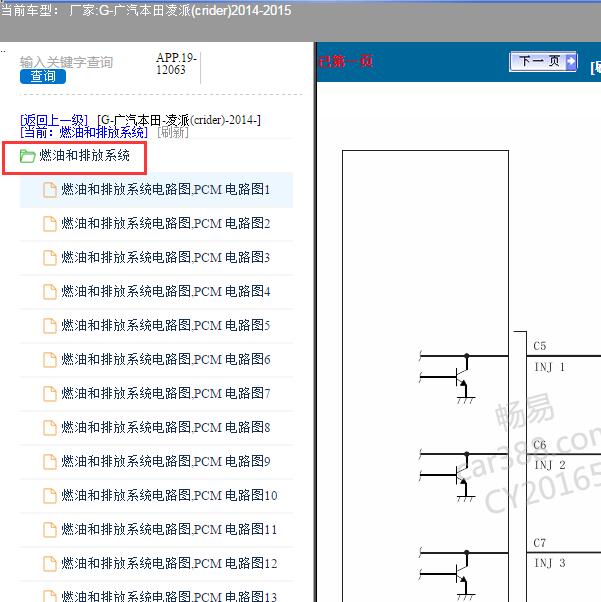Click the 当前：燃油和排放系统 breadcrumb text
The image size is (601, 602).
click(84, 132)
